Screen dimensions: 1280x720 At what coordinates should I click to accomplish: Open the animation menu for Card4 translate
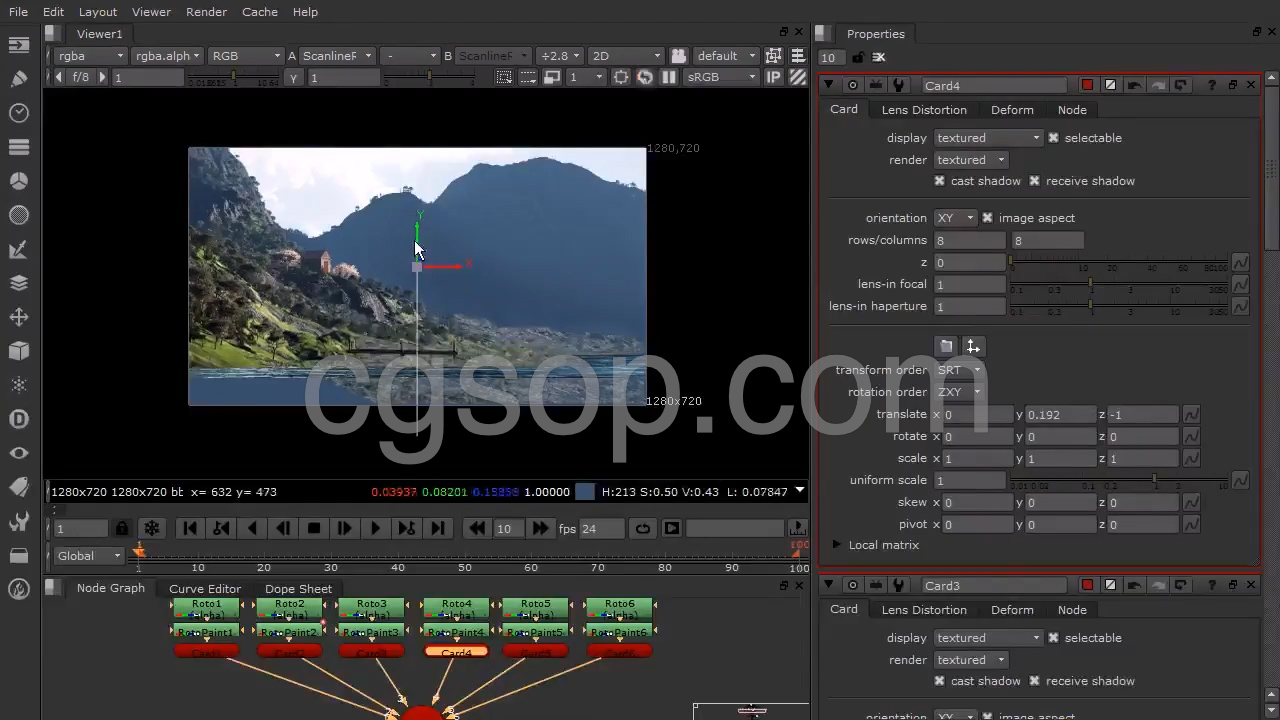point(1191,414)
